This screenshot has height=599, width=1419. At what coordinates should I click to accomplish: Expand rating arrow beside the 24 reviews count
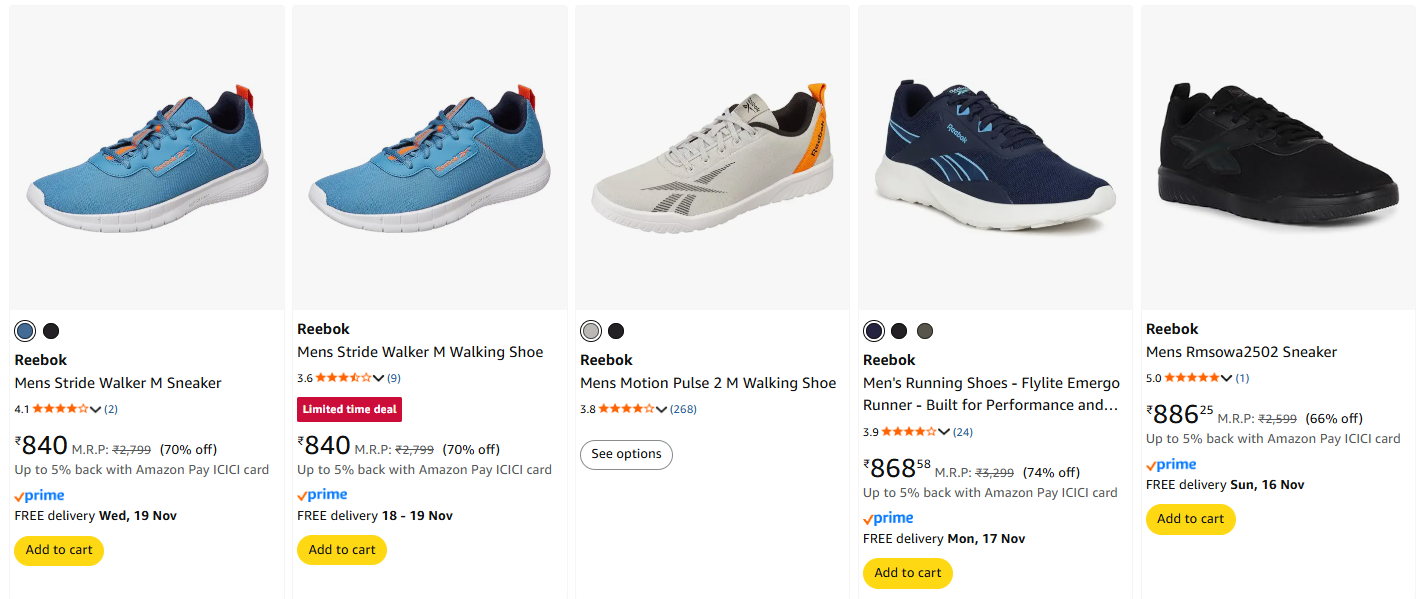click(x=945, y=432)
